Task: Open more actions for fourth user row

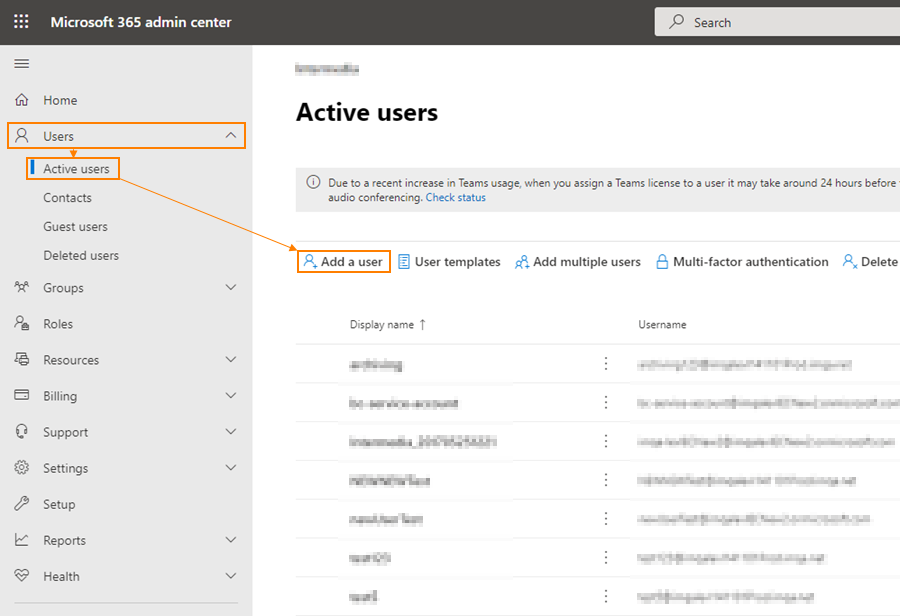Action: [x=606, y=480]
